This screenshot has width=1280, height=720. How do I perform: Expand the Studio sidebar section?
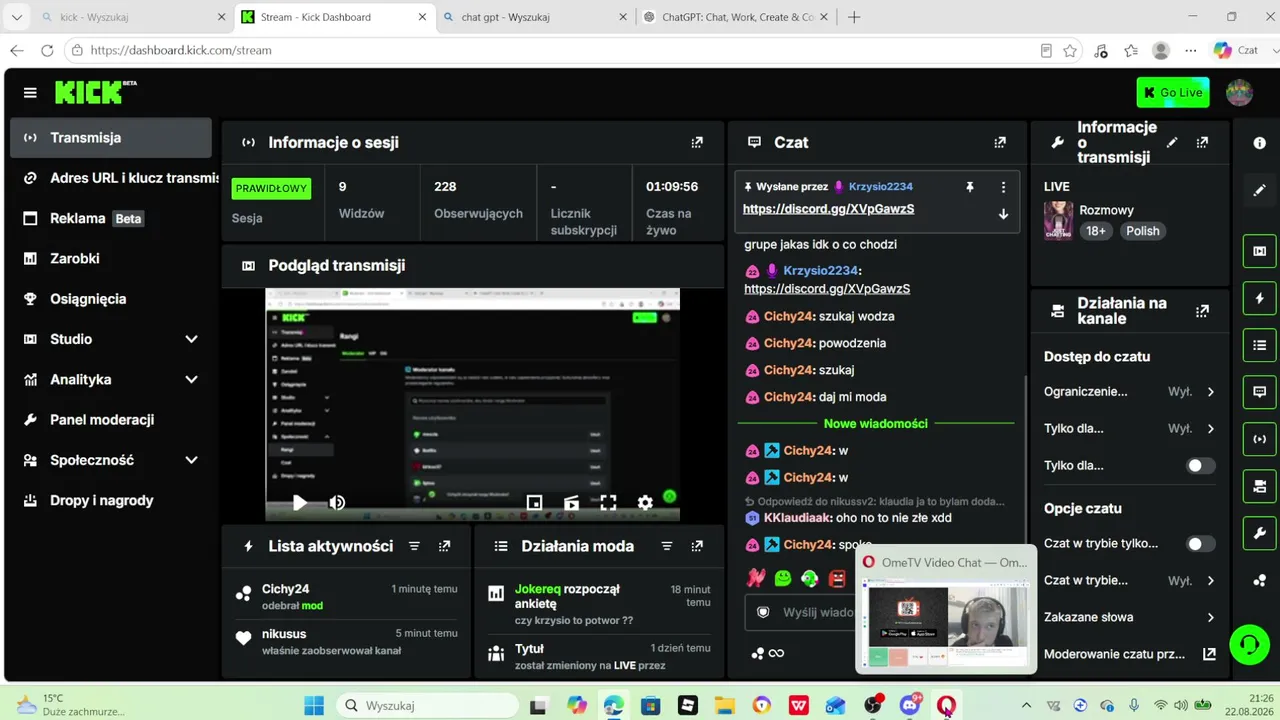pos(111,339)
